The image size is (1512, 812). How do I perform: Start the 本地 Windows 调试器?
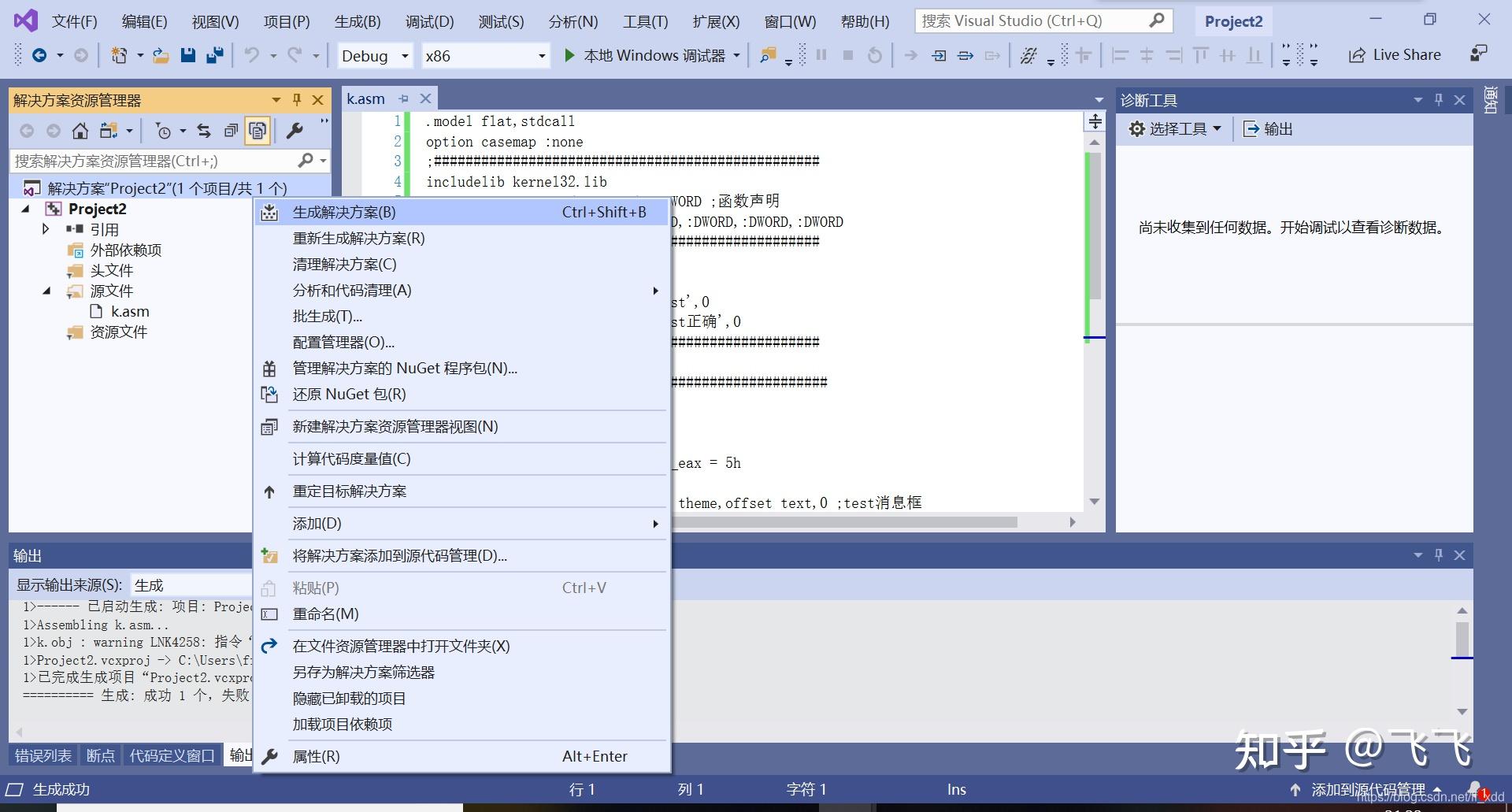[x=651, y=55]
